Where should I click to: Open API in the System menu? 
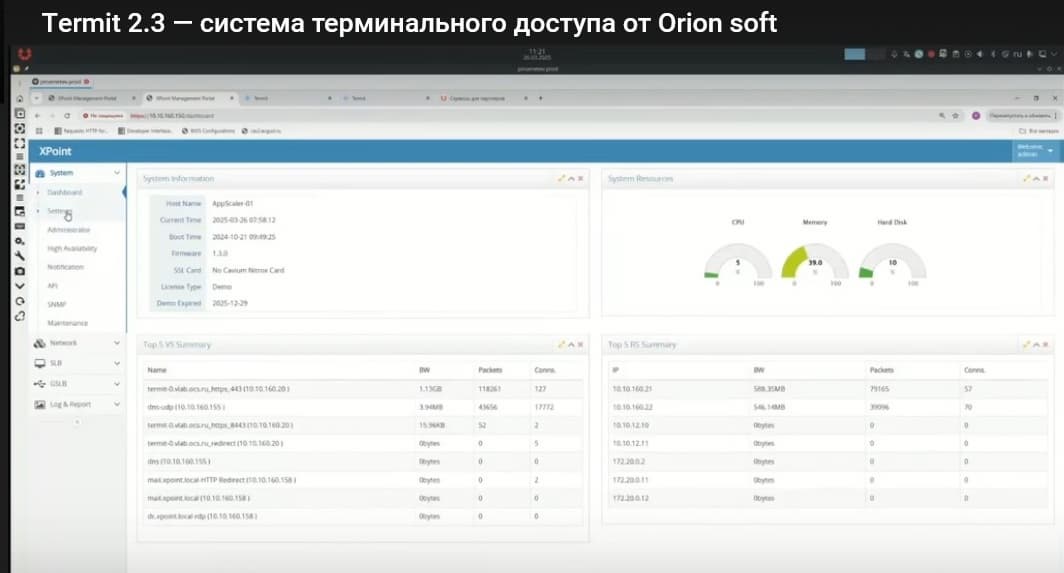pos(52,286)
